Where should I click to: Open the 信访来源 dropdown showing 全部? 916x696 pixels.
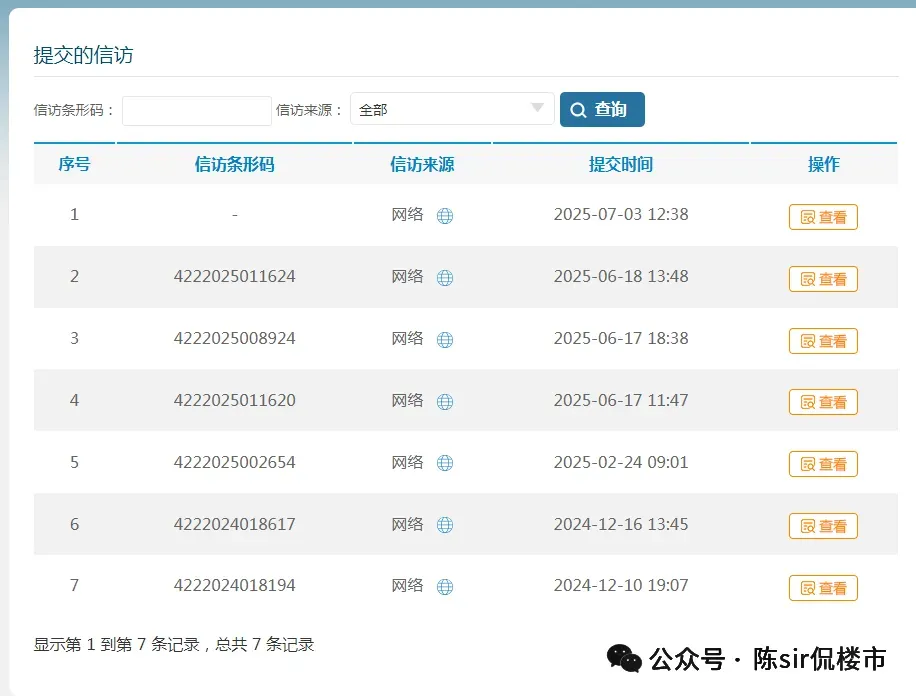(452, 109)
